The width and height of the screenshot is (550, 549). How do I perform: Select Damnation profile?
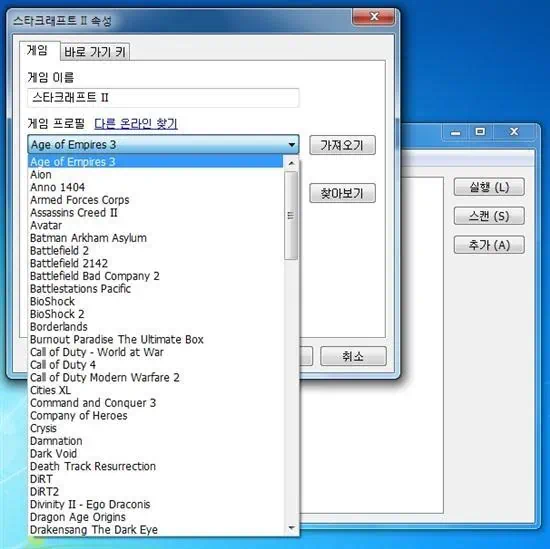[156, 441]
